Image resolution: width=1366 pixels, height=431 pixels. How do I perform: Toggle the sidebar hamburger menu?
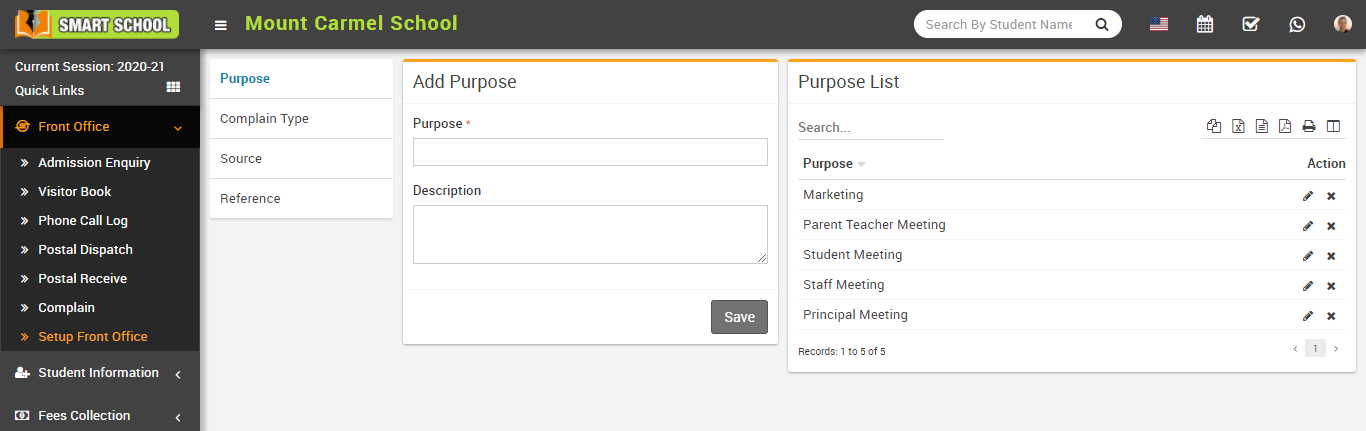[x=221, y=25]
